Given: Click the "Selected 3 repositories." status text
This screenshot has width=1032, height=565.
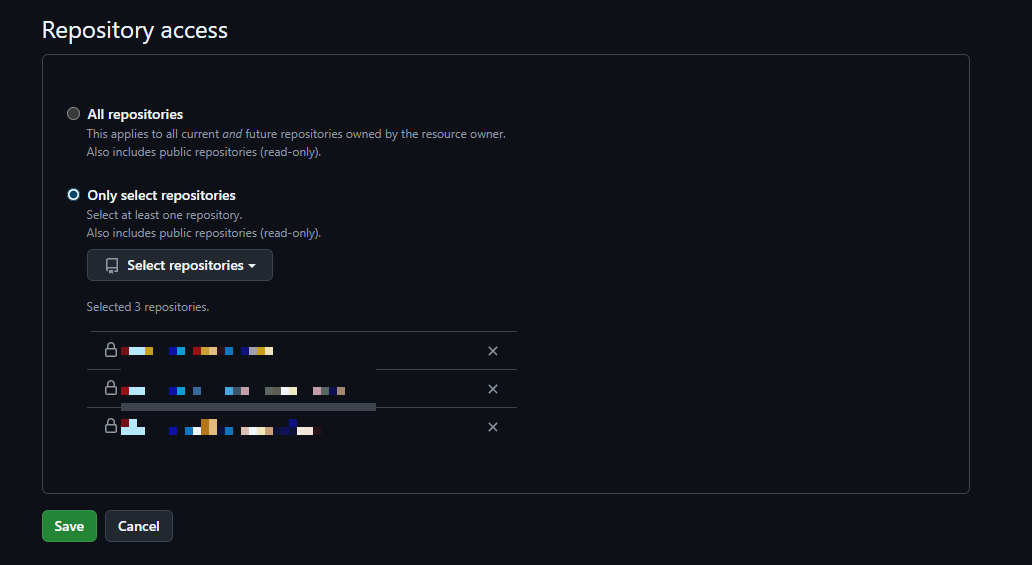Looking at the screenshot, I should [147, 307].
